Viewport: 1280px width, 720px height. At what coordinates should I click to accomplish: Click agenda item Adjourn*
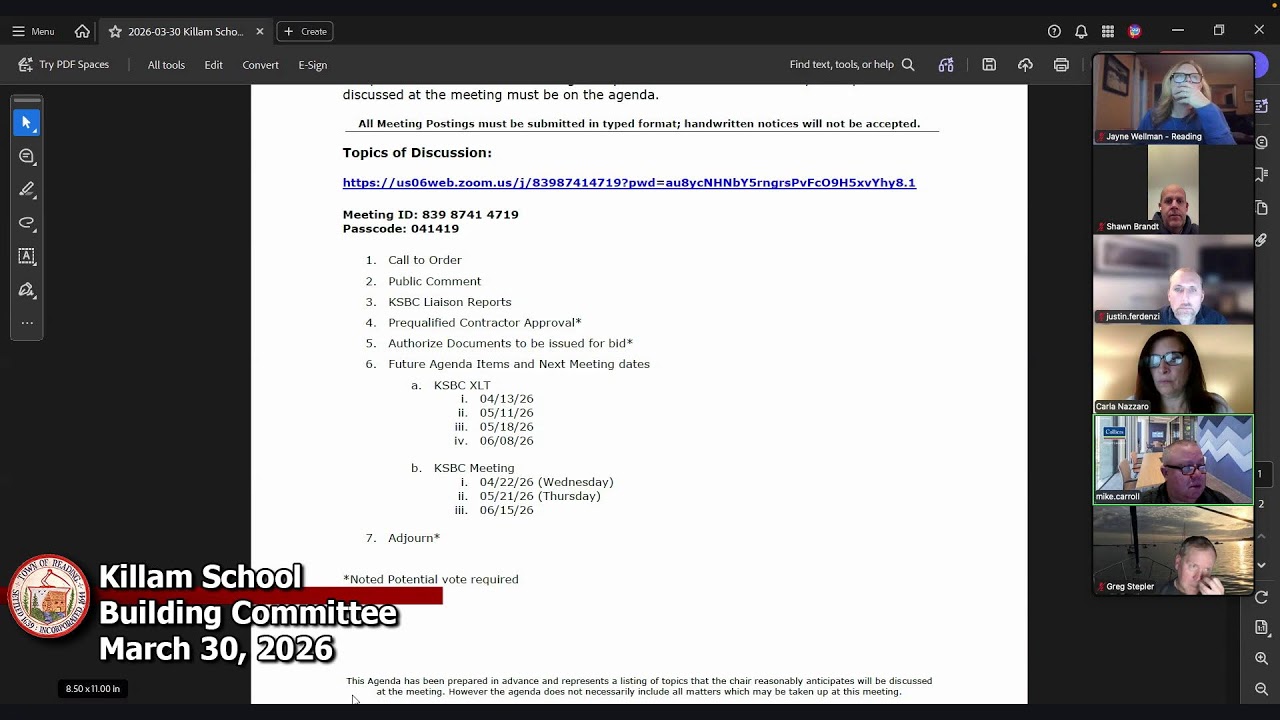[x=414, y=538]
